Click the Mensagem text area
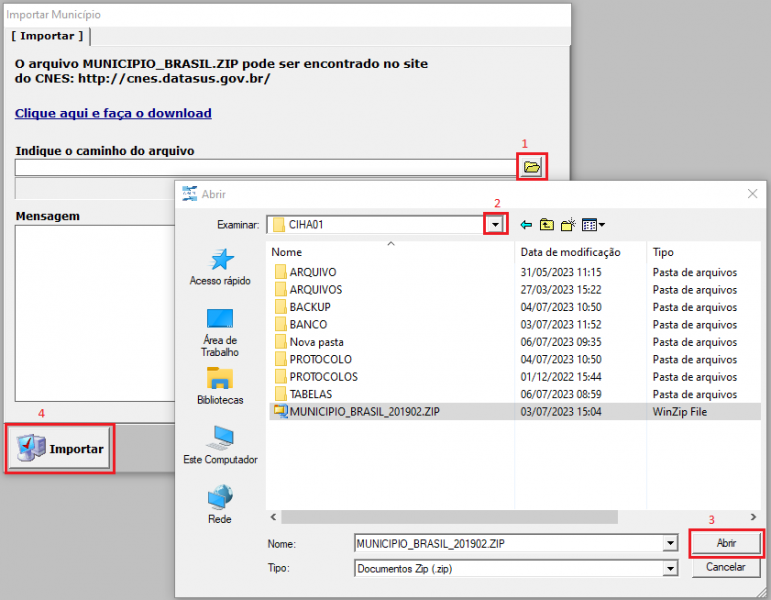The image size is (771, 600). (95, 313)
